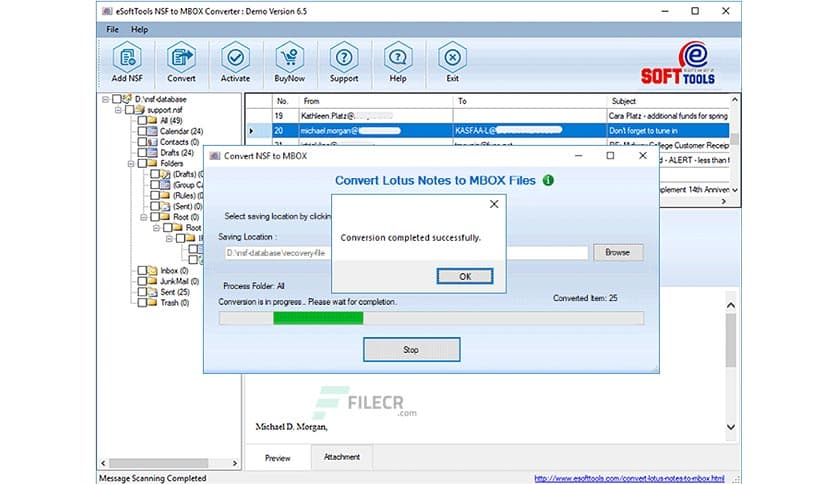The image size is (836, 484).
Task: Open the Help toolbar icon
Action: pyautogui.click(x=398, y=57)
